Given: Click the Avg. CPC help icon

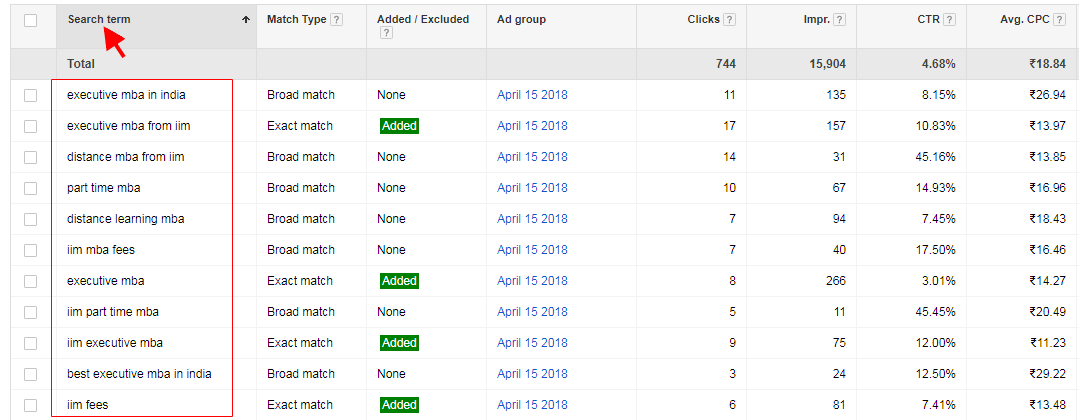Looking at the screenshot, I should (1068, 20).
